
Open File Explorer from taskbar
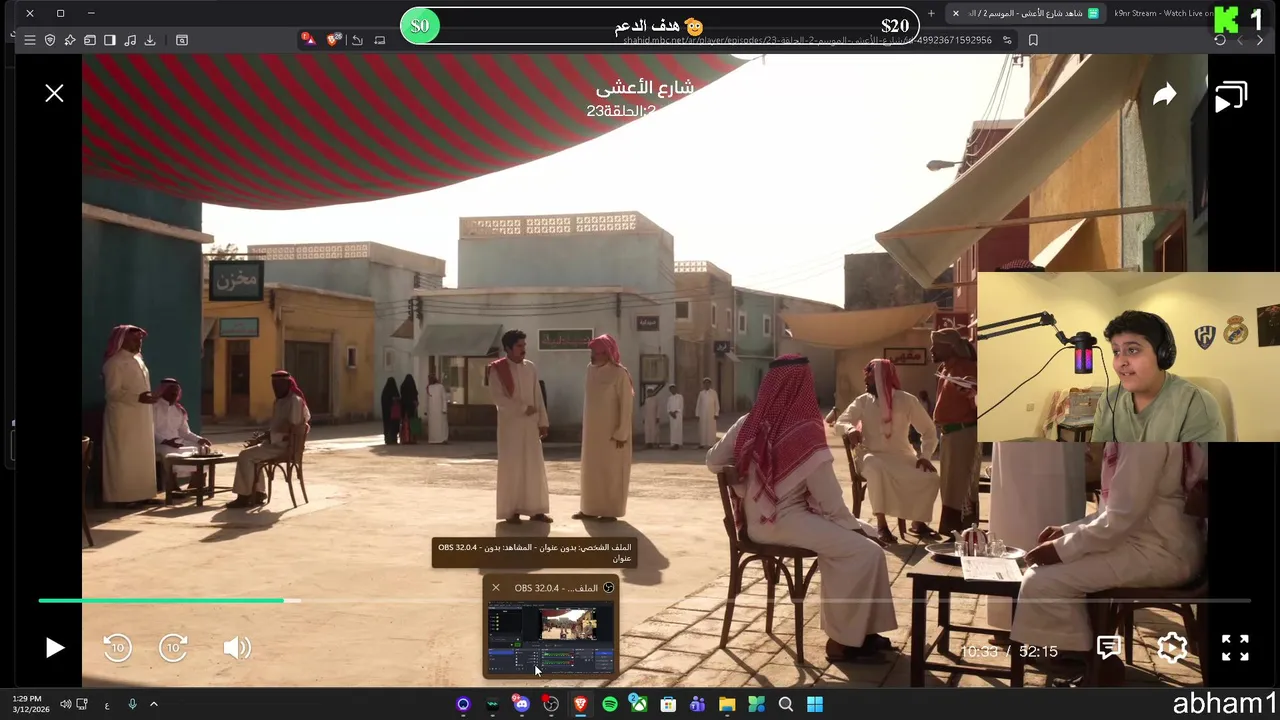(727, 704)
